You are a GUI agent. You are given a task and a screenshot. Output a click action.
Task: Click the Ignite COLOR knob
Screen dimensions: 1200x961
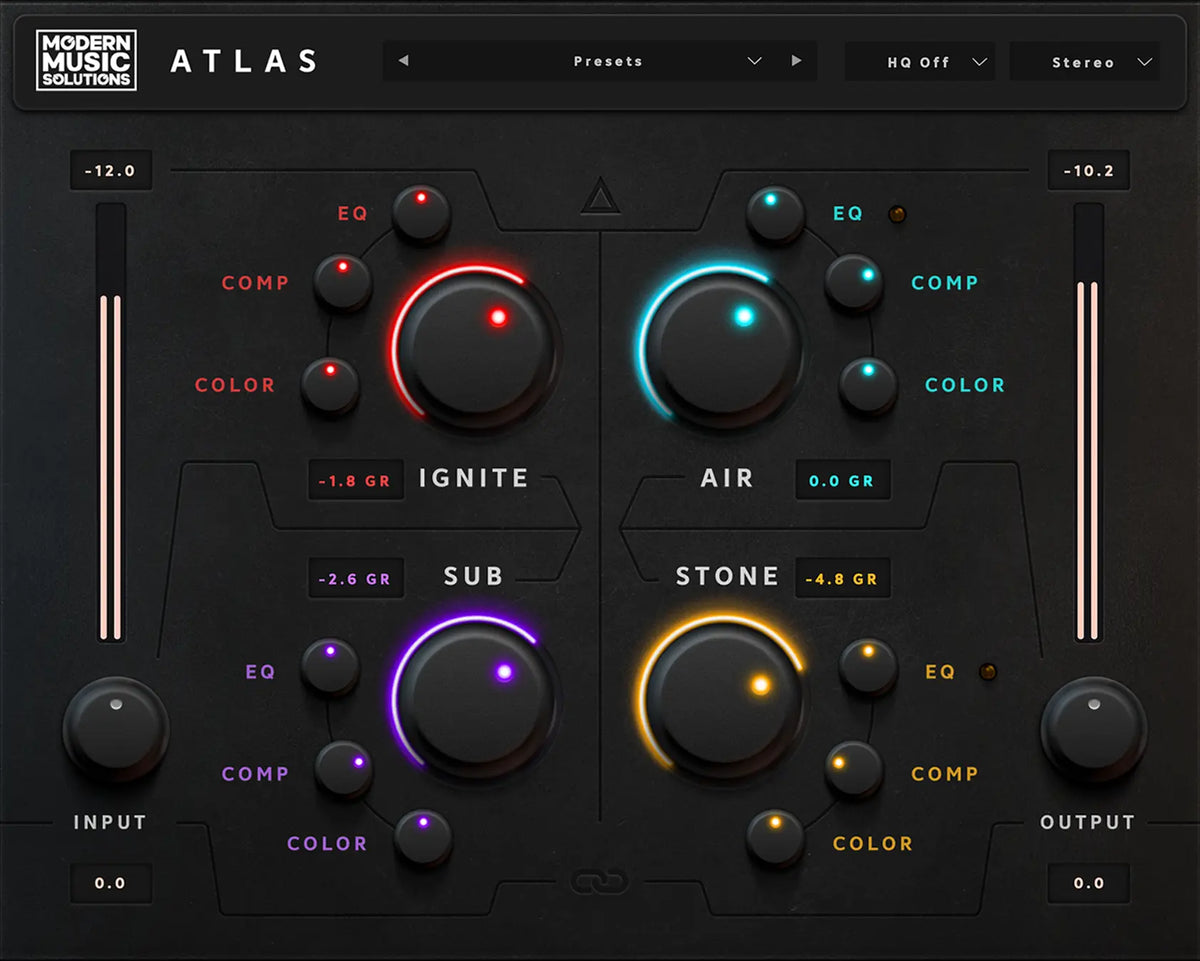[x=330, y=385]
